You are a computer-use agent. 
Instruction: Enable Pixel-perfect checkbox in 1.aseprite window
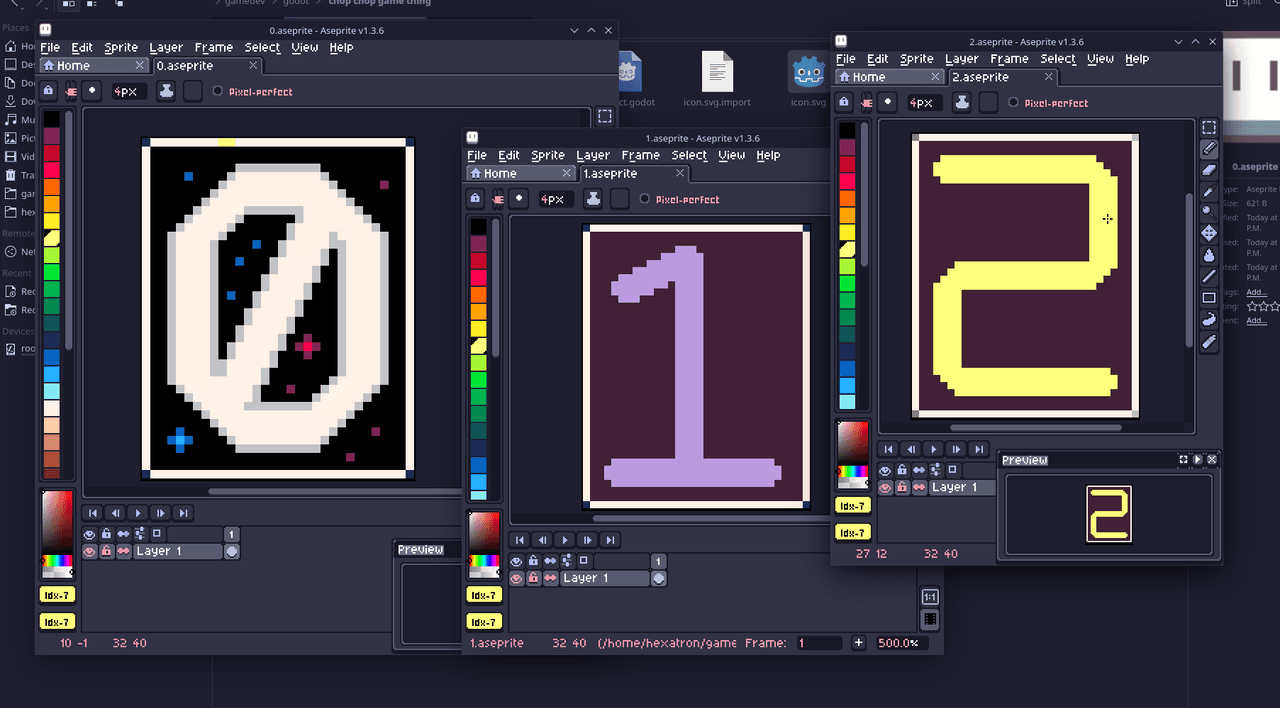coord(645,199)
